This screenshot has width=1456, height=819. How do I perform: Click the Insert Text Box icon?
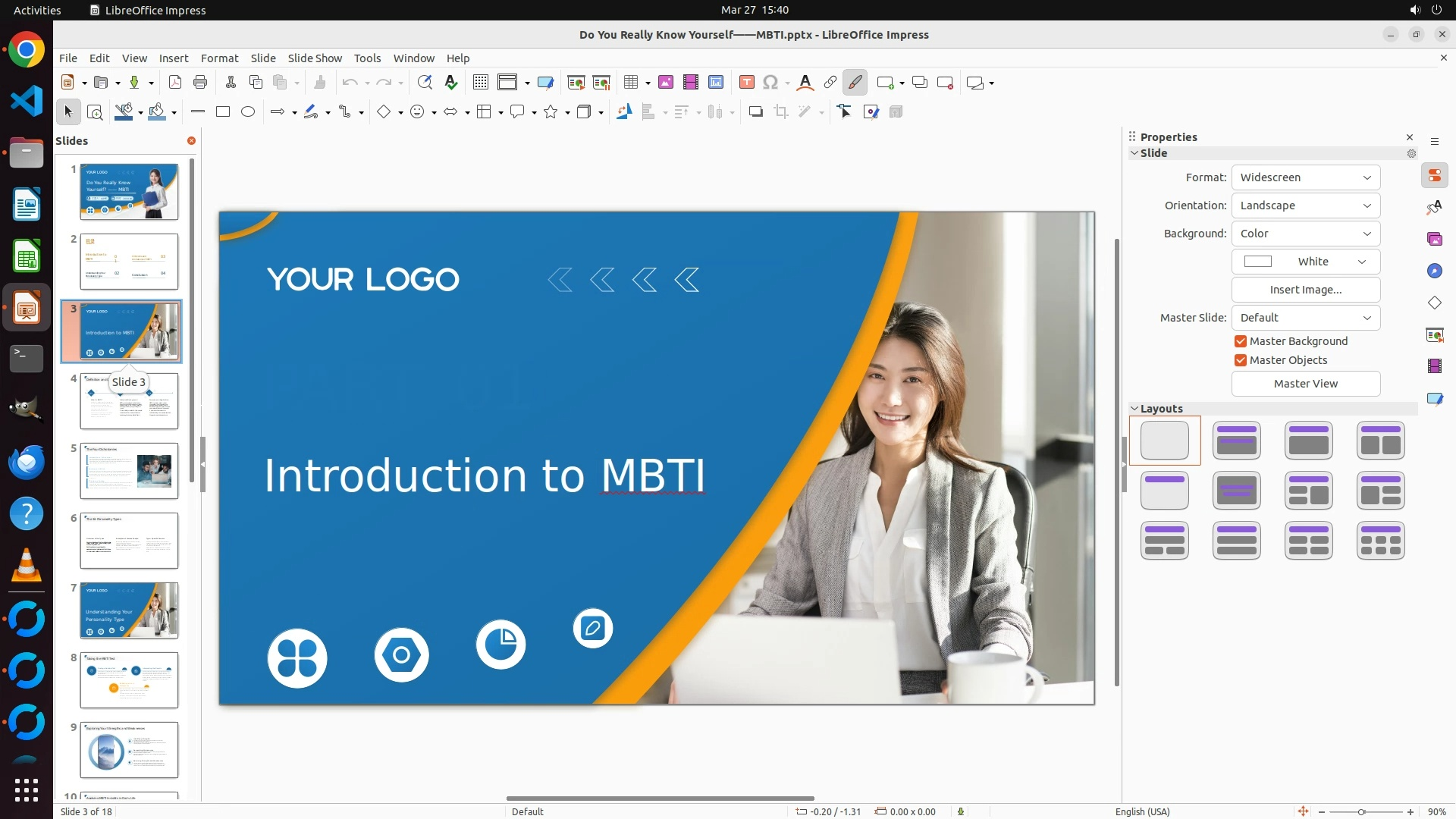tap(746, 83)
